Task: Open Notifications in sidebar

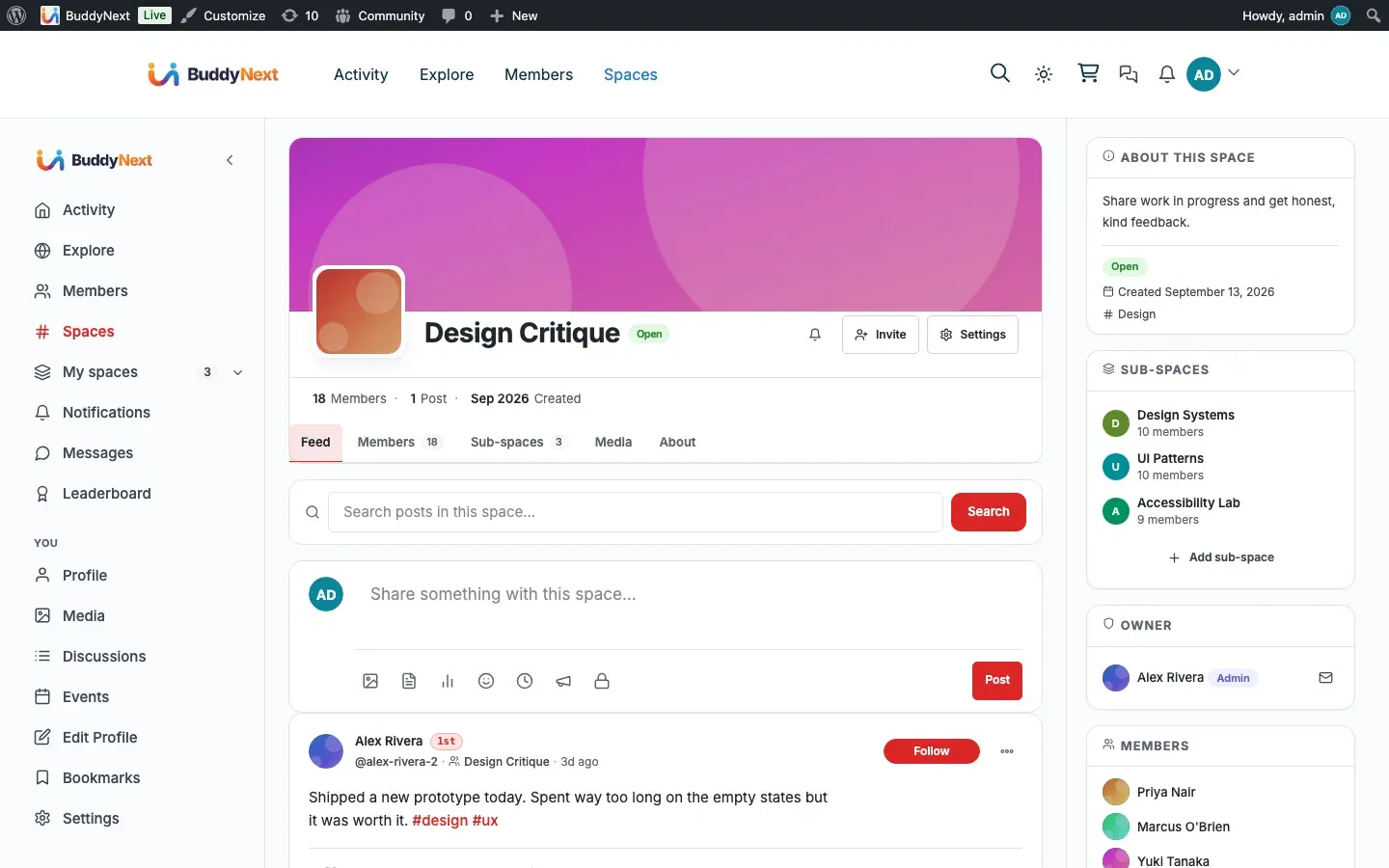Action: tap(106, 413)
